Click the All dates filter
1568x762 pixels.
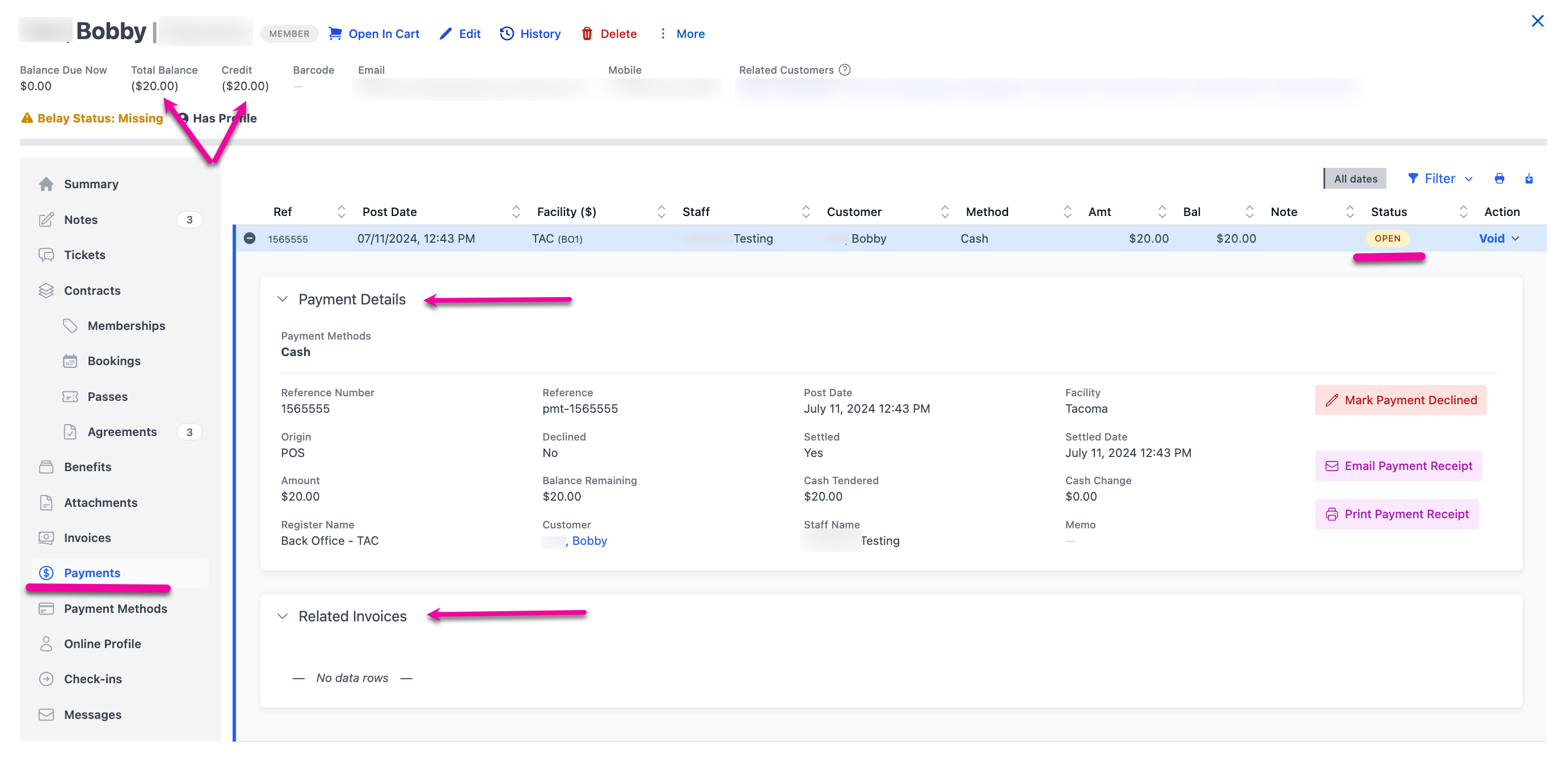point(1355,179)
